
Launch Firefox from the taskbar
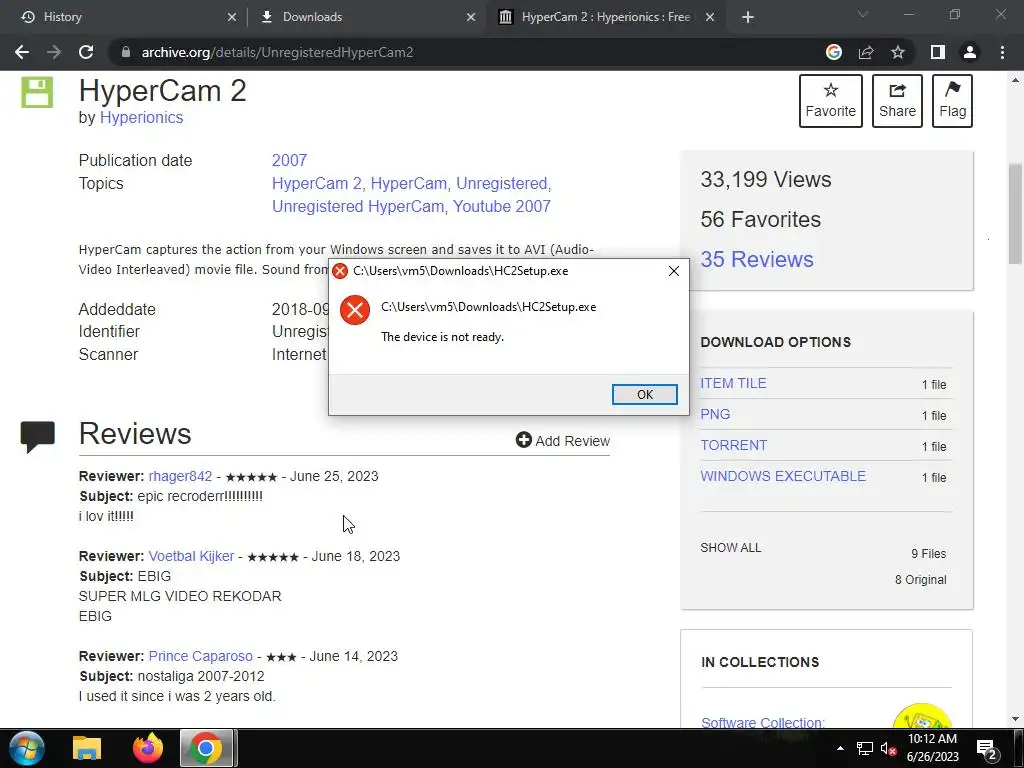pyautogui.click(x=148, y=748)
